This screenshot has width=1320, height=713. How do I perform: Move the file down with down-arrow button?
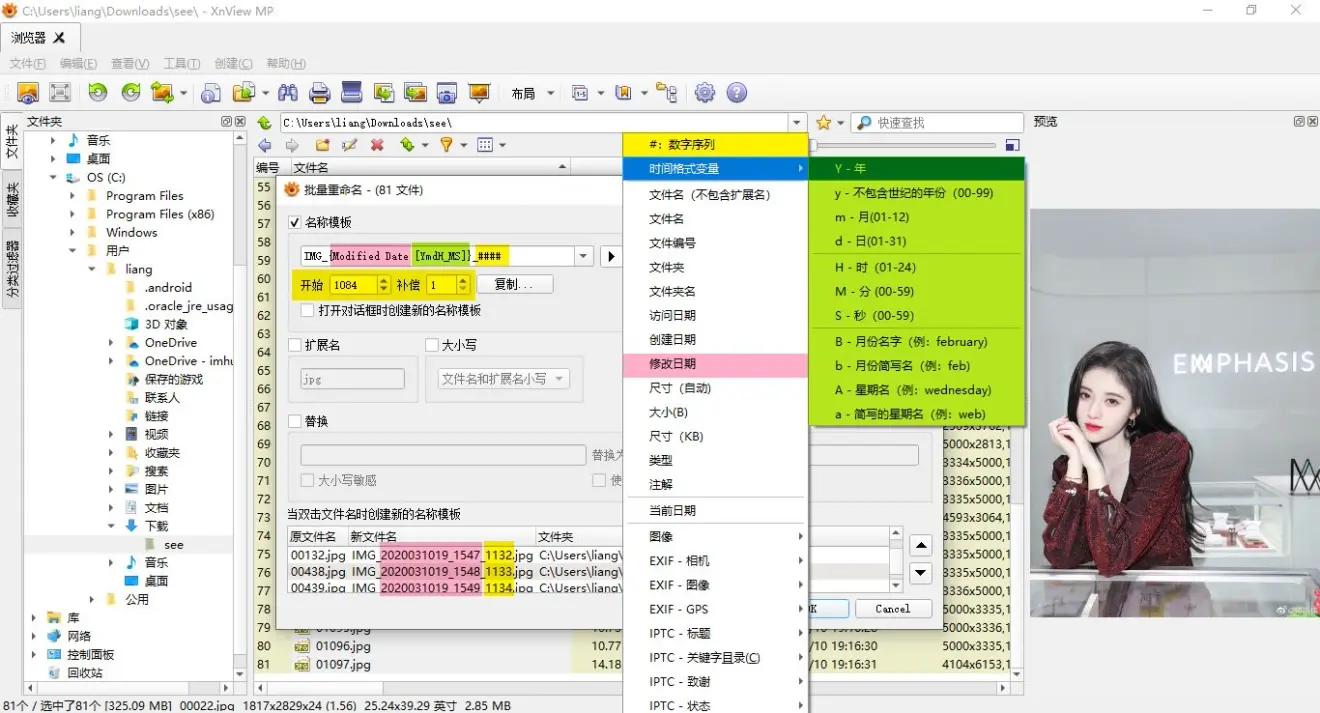(x=921, y=574)
